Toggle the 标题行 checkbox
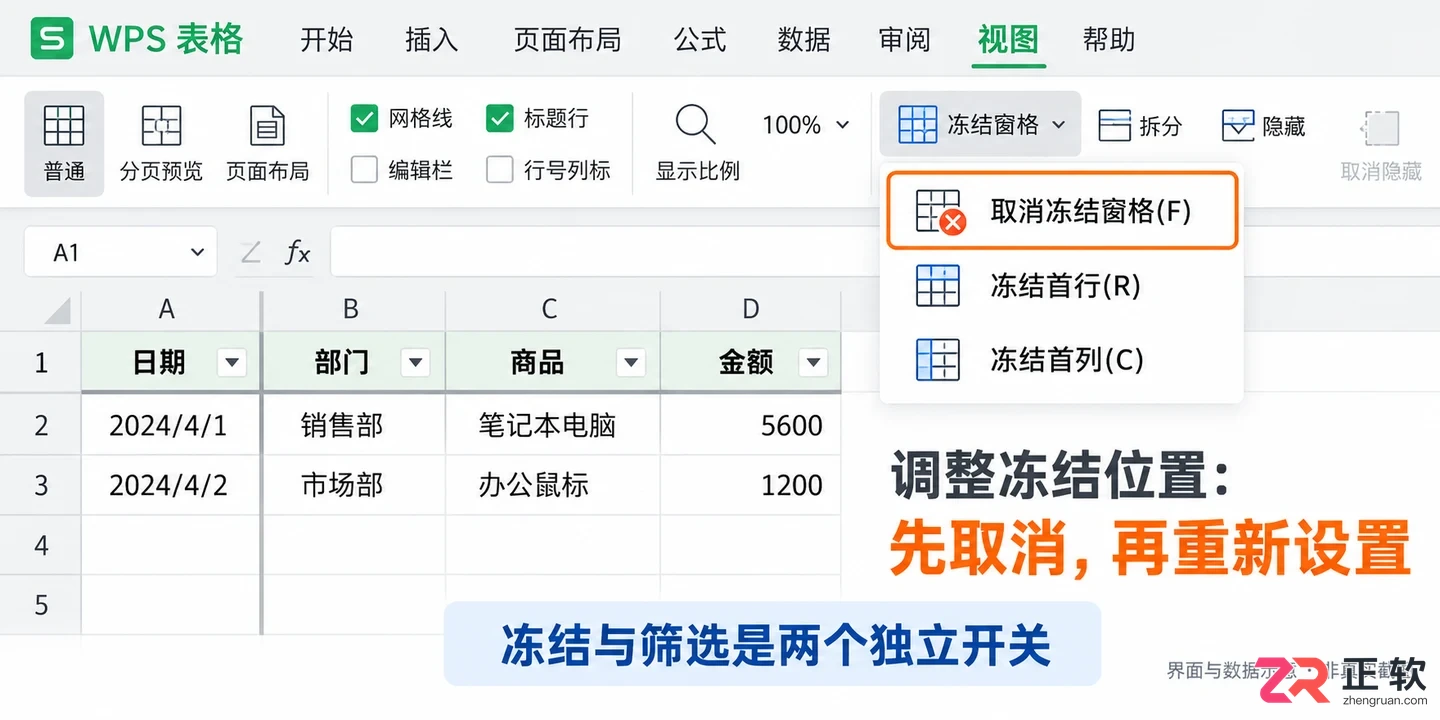Image resolution: width=1440 pixels, height=720 pixels. coord(499,118)
